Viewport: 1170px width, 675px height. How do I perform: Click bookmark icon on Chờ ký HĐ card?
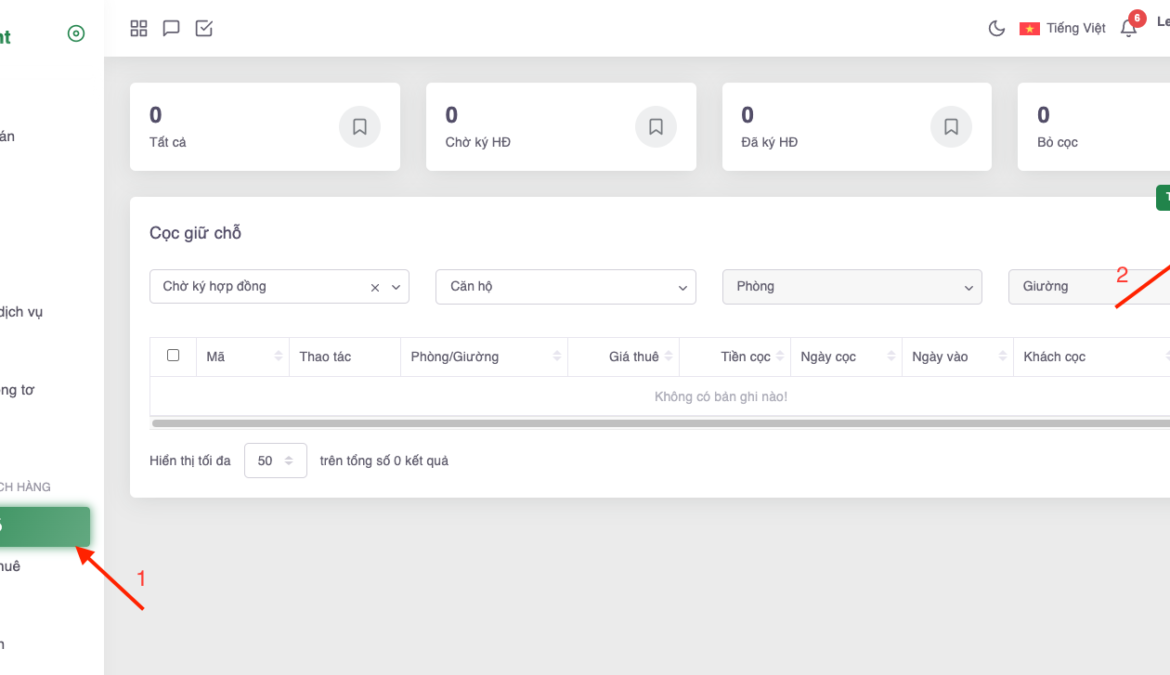click(656, 127)
